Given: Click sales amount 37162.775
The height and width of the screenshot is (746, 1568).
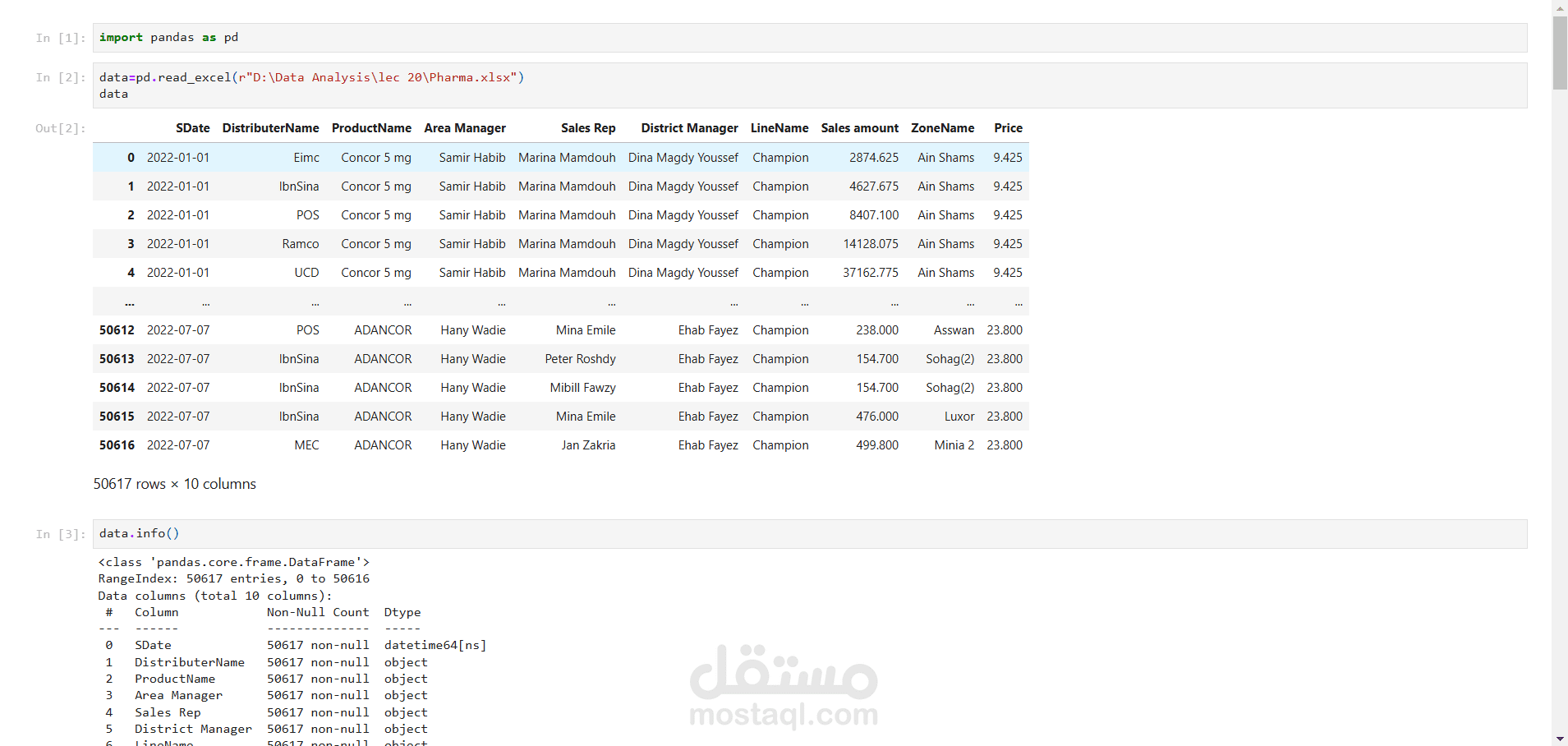Looking at the screenshot, I should click(871, 273).
